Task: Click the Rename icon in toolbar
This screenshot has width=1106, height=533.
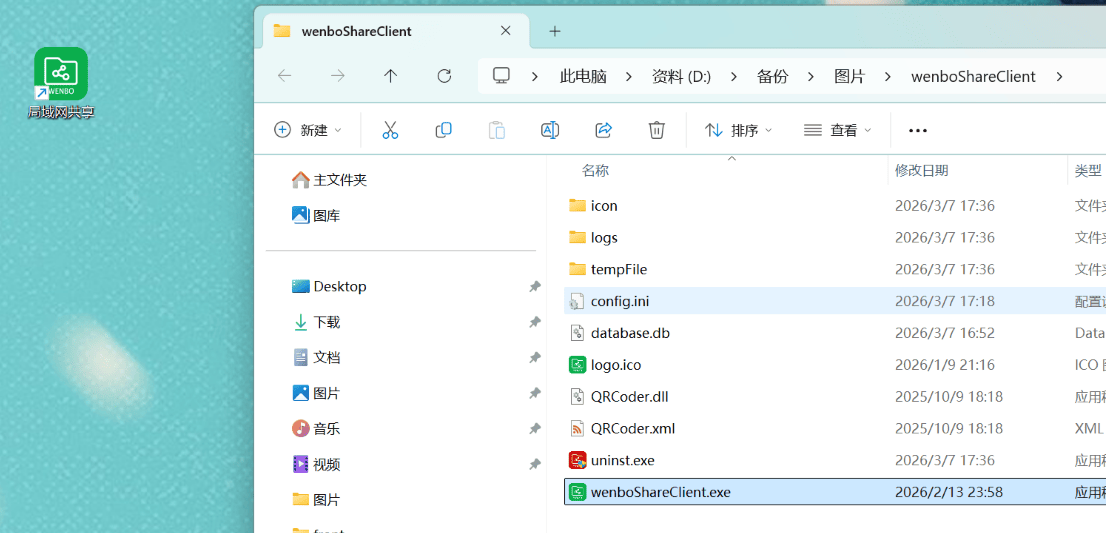Action: click(549, 130)
